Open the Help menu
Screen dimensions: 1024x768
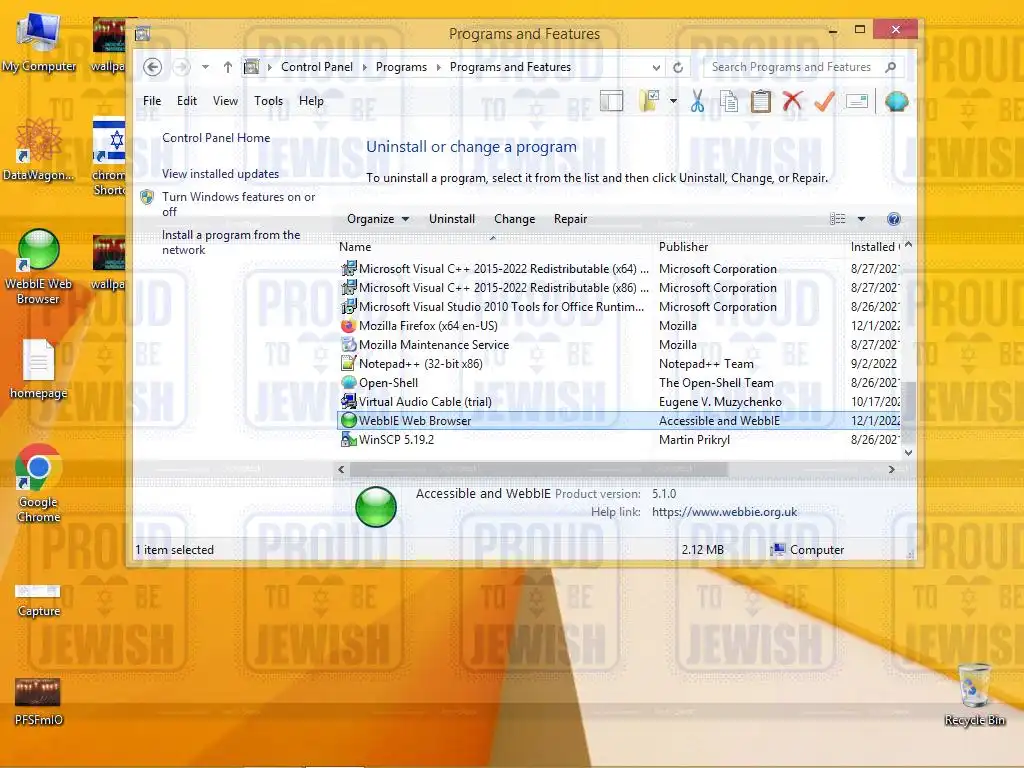[x=311, y=101]
